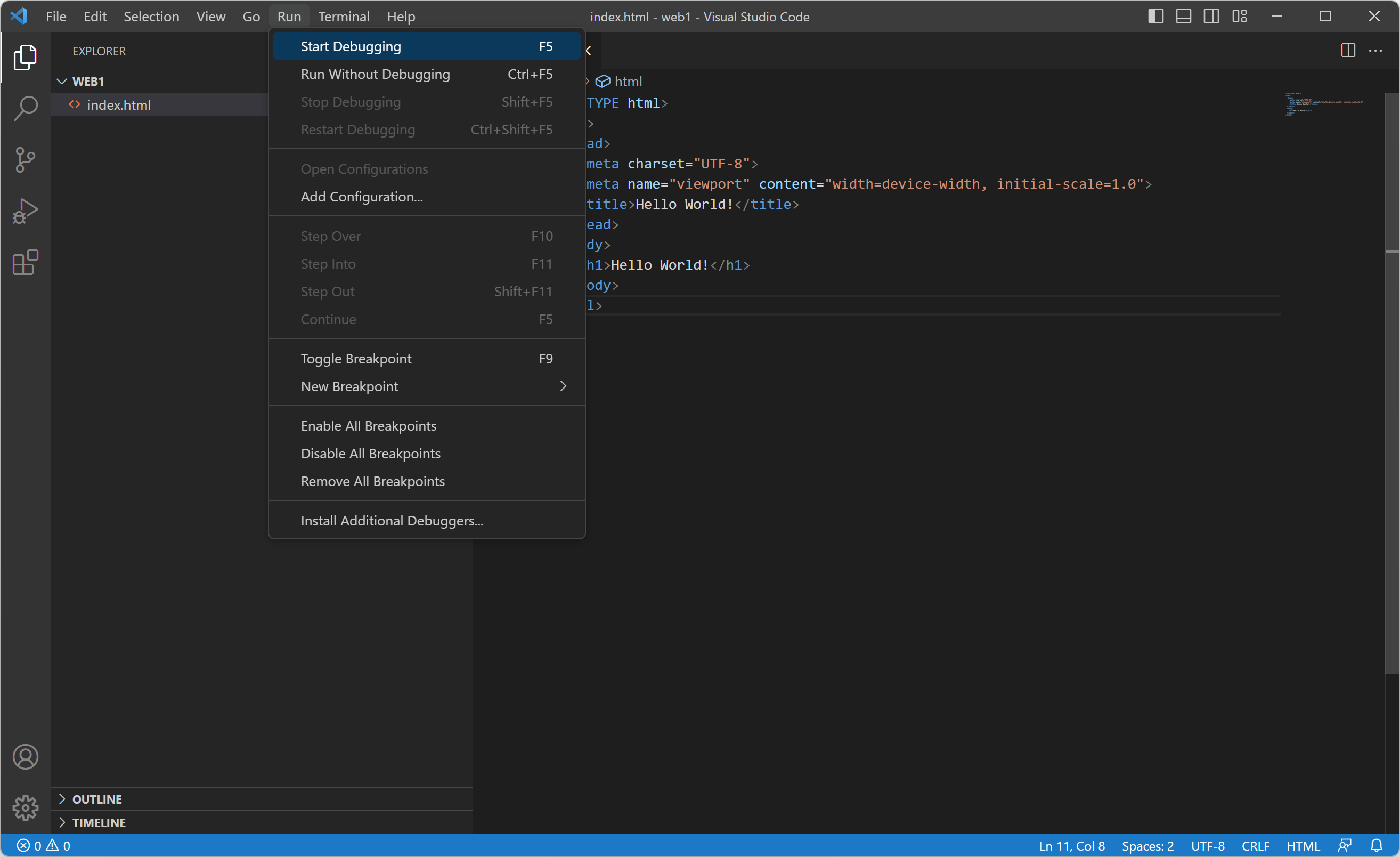Open the Run and Debug view
This screenshot has height=857, width=1400.
click(26, 211)
